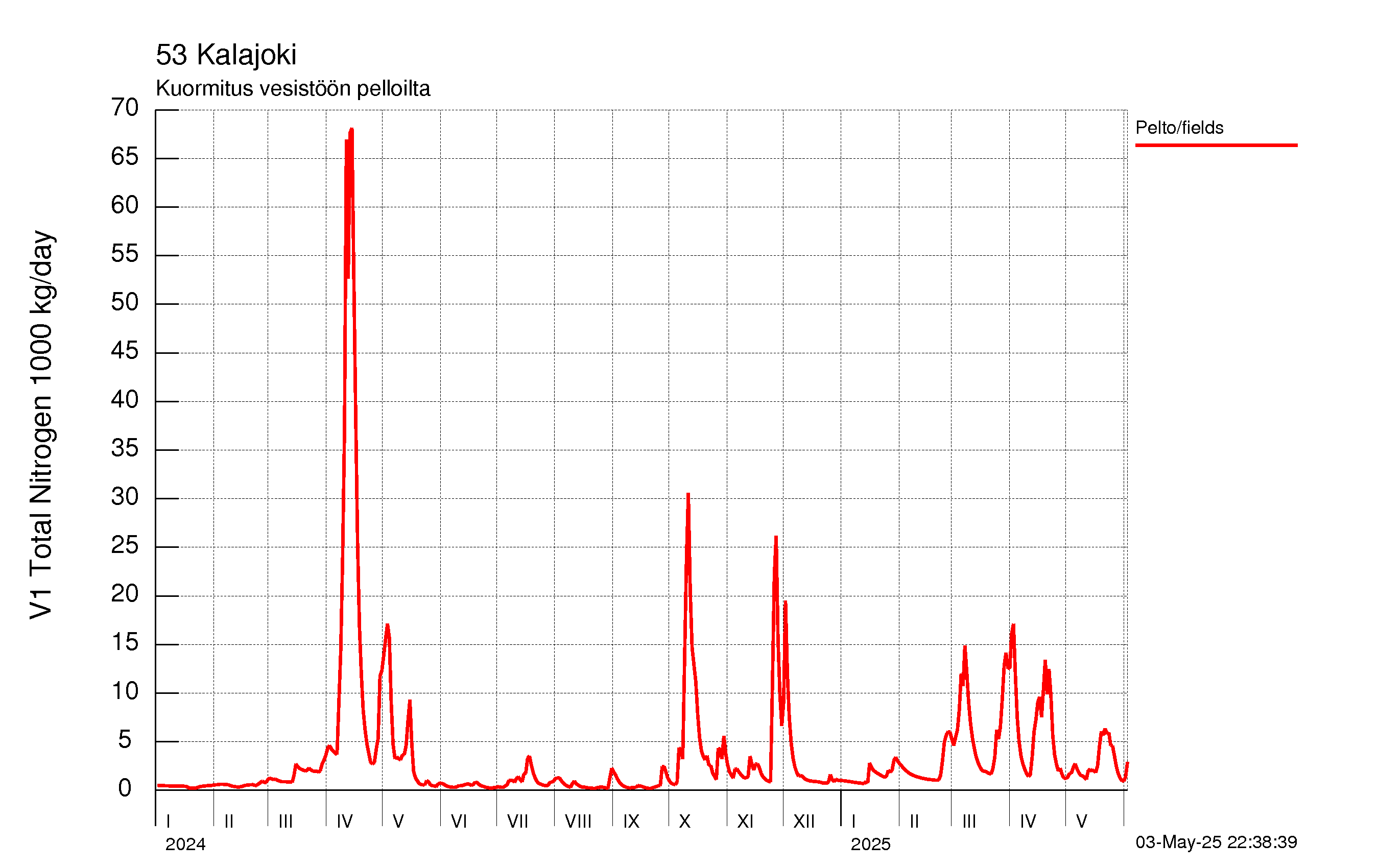This screenshot has height=868, width=1379.
Task: Click subtitle 'Kuormitus vesistöön pelloilta'
Action: [x=293, y=89]
